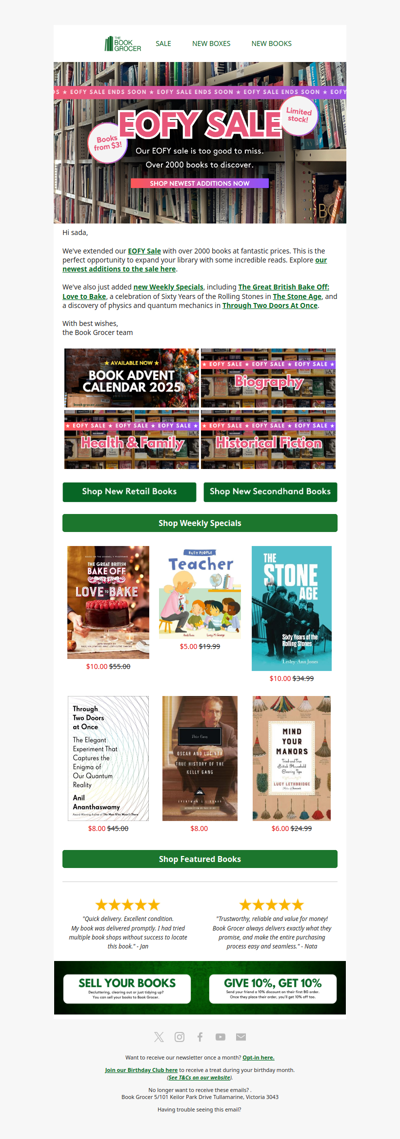Open the Facebook social icon
Image resolution: width=400 pixels, height=1139 pixels.
(x=200, y=1037)
